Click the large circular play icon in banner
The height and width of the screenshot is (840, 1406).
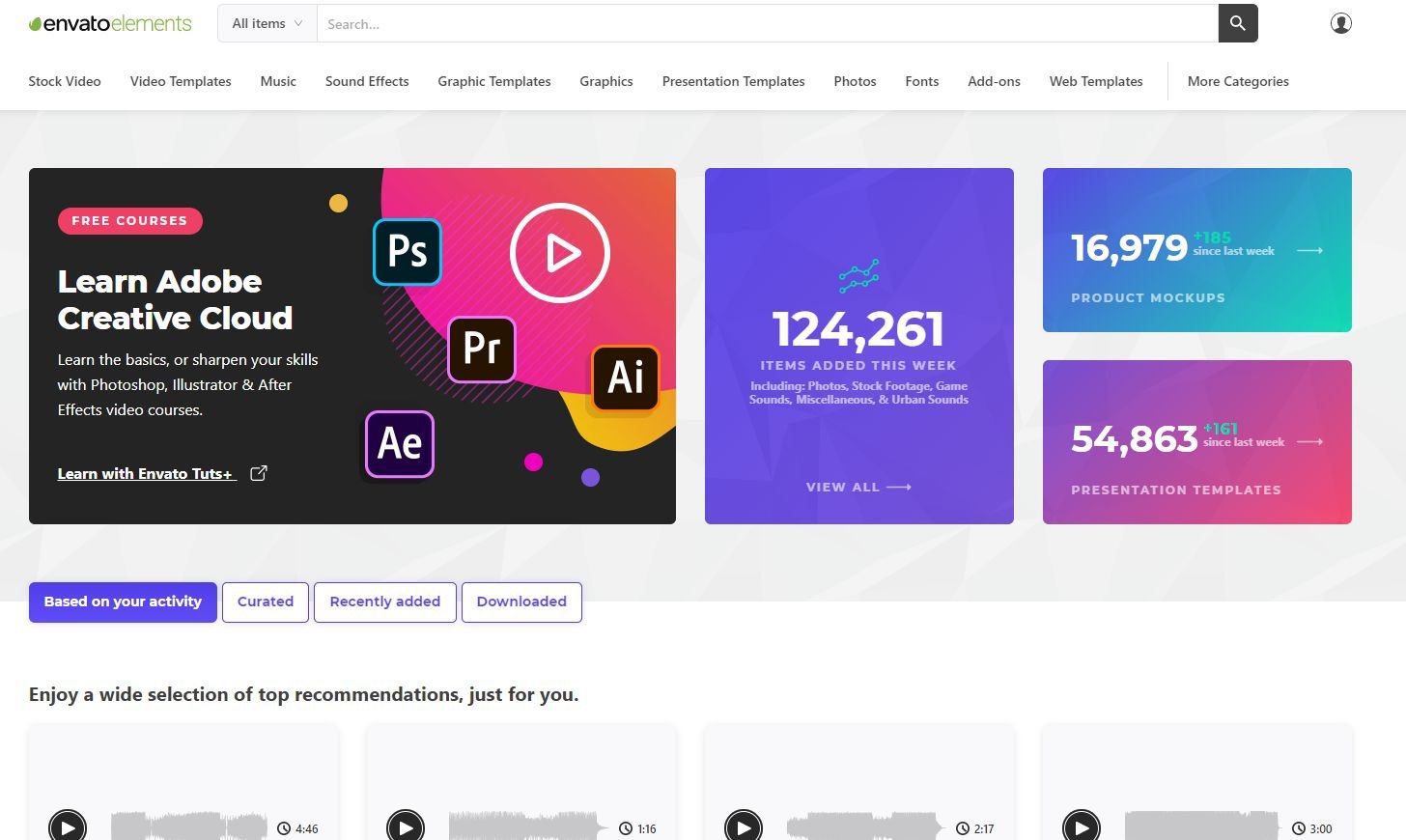coord(560,253)
